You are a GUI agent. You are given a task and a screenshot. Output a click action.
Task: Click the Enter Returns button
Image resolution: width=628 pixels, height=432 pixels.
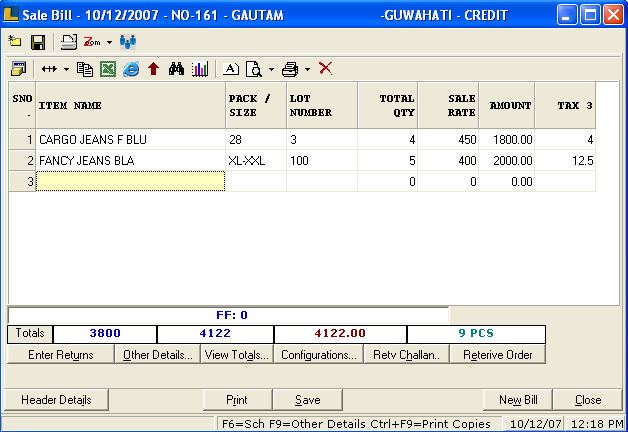[x=60, y=355]
